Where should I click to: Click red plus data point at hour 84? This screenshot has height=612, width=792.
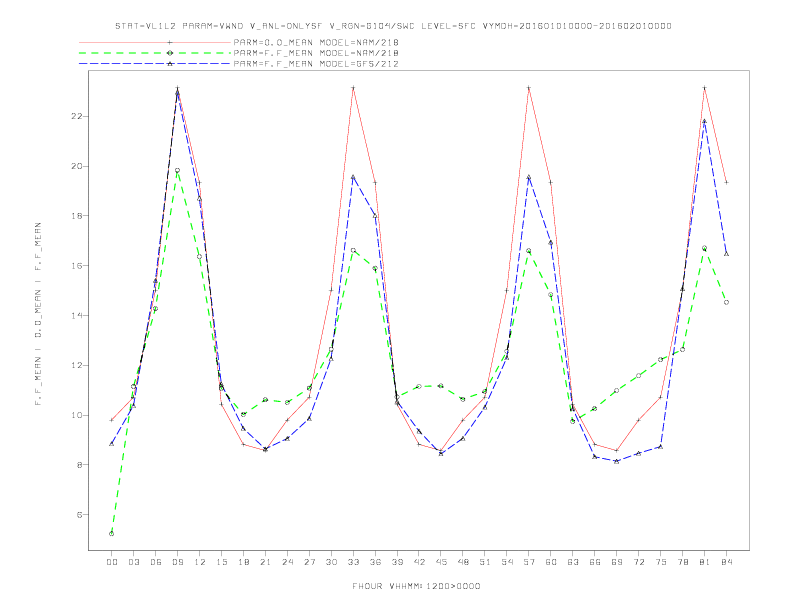click(726, 182)
